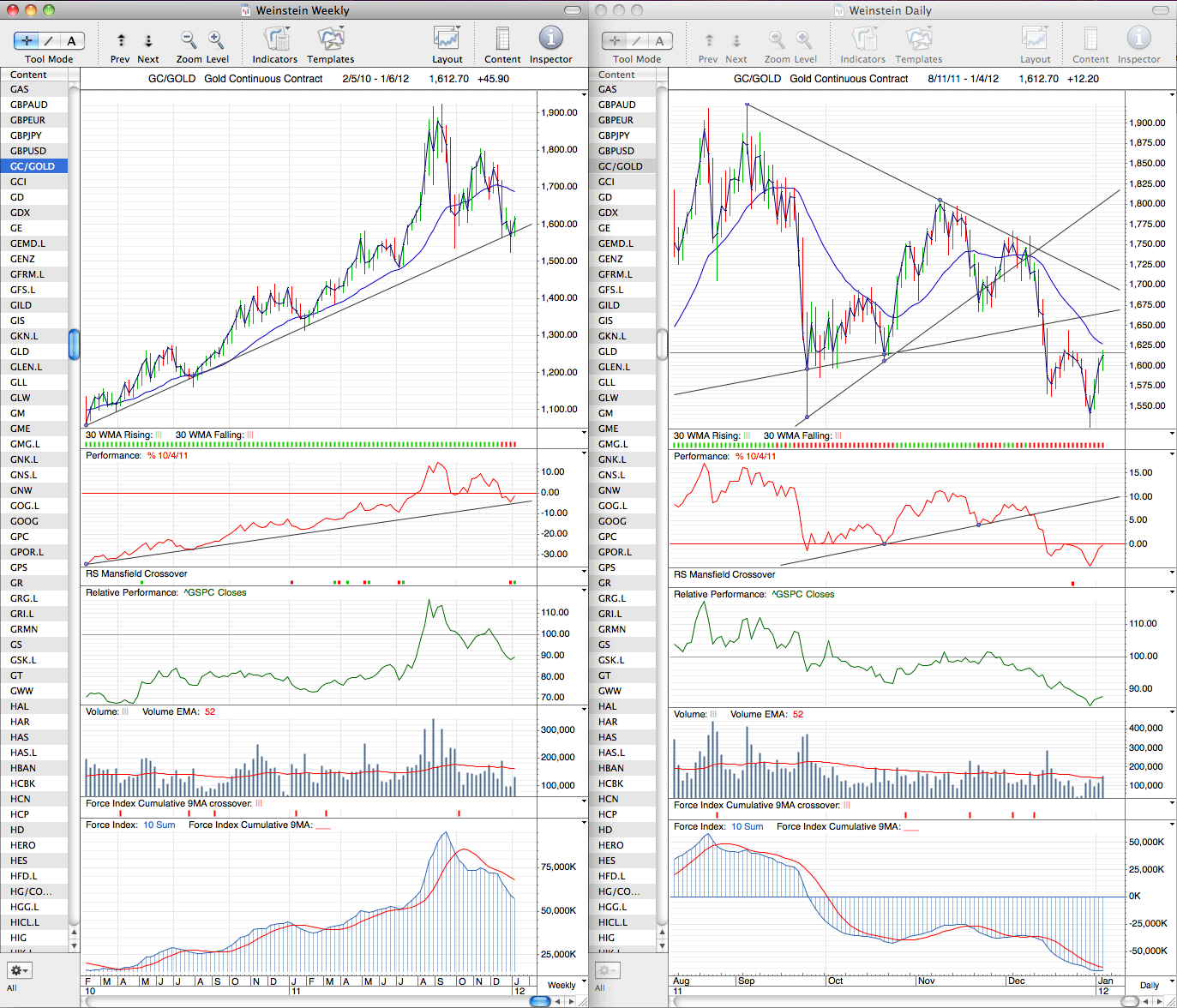Click toolbar toggle pill in Weinstein Weekly title bar
The width and height of the screenshot is (1177, 1008).
click(573, 10)
